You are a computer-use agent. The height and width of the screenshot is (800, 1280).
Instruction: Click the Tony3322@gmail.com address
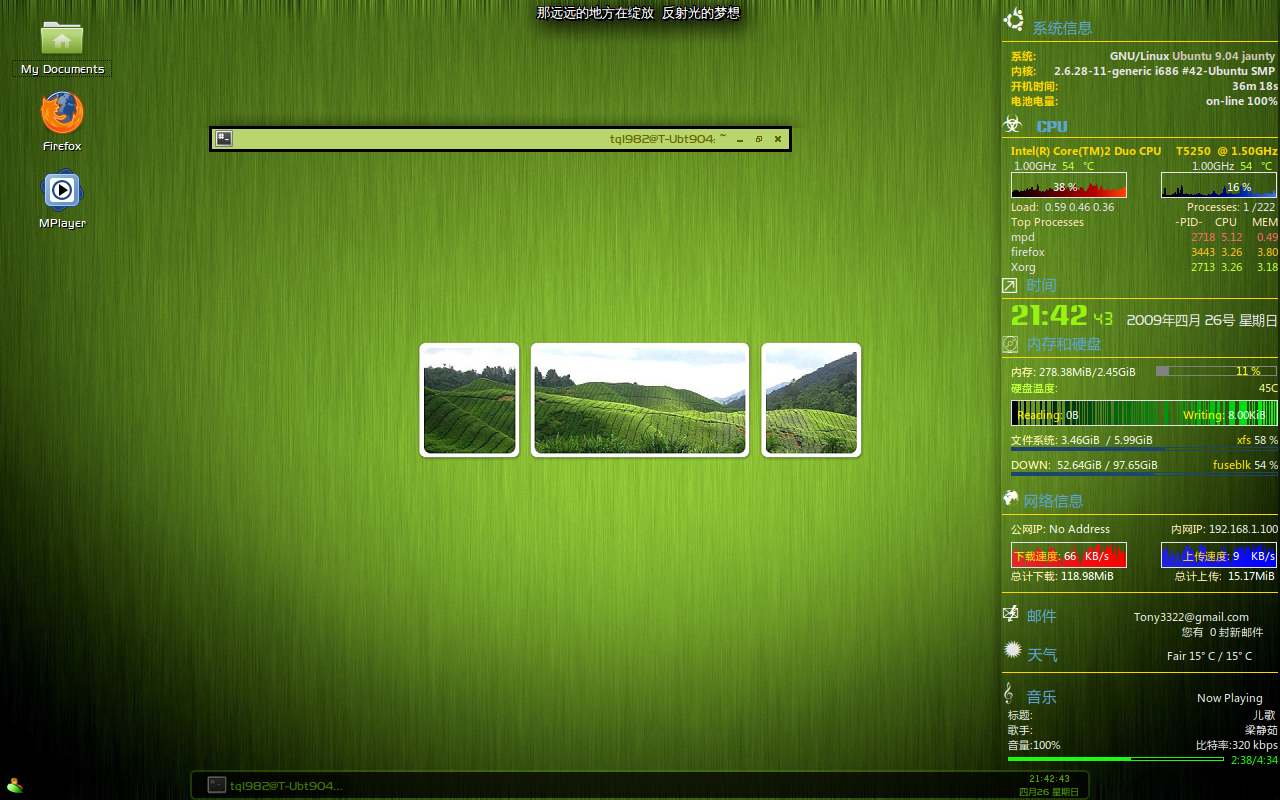1191,617
